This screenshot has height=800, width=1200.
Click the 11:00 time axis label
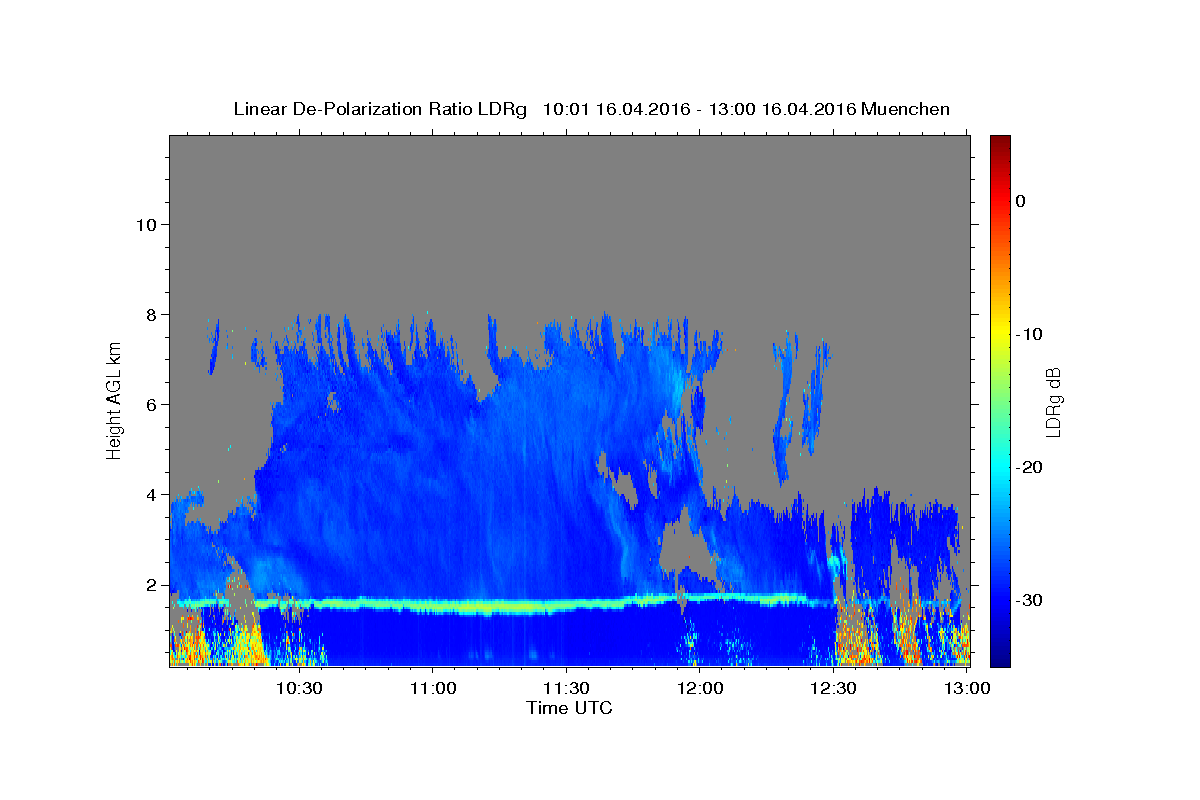[433, 688]
